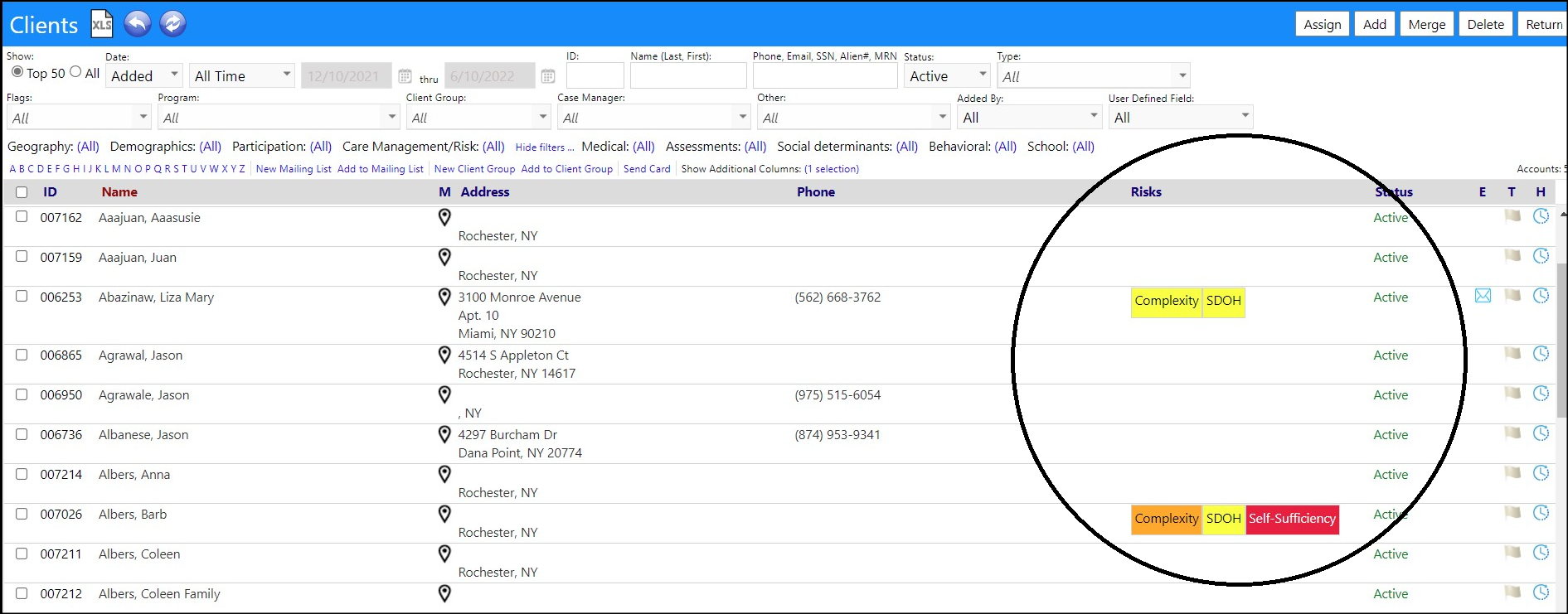This screenshot has height=614, width=1568.
Task: Open map pin for Agrawal, Jason
Action: (444, 355)
